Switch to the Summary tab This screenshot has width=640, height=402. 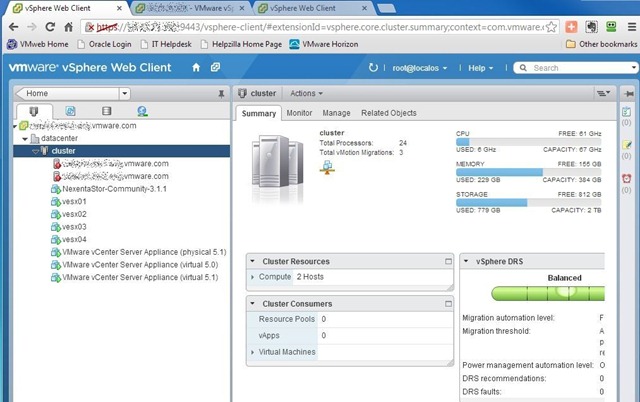(258, 113)
